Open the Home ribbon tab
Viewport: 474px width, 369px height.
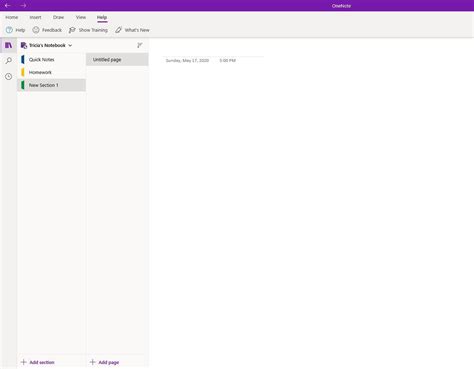(x=12, y=17)
